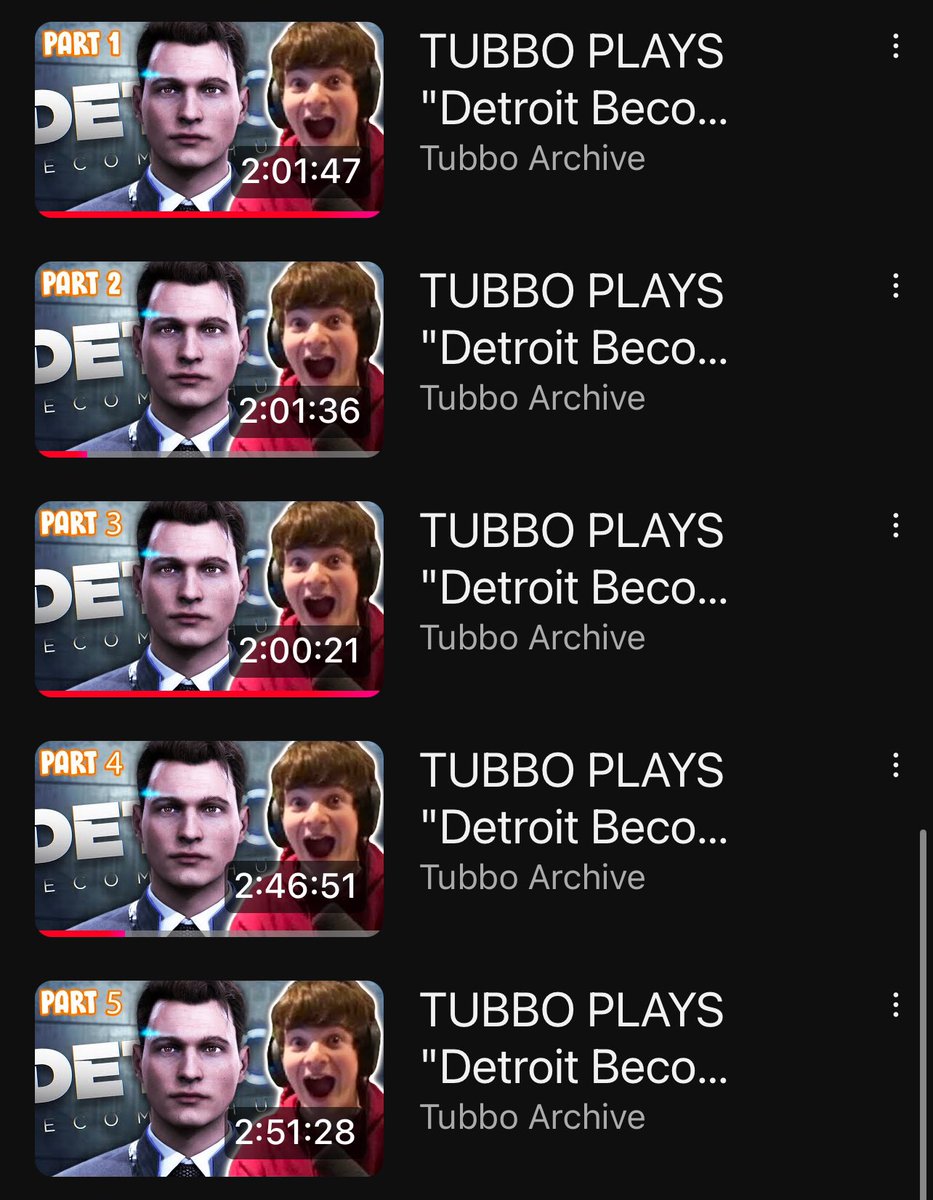This screenshot has width=933, height=1200.
Task: Click Tubbo Archive channel name under Part 1
Action: pyautogui.click(x=532, y=158)
